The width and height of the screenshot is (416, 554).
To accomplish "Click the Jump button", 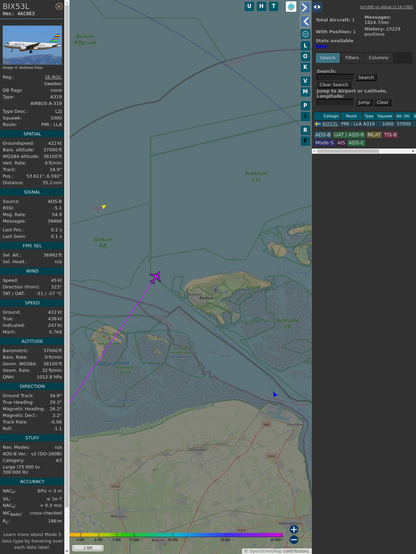I will click(x=364, y=102).
